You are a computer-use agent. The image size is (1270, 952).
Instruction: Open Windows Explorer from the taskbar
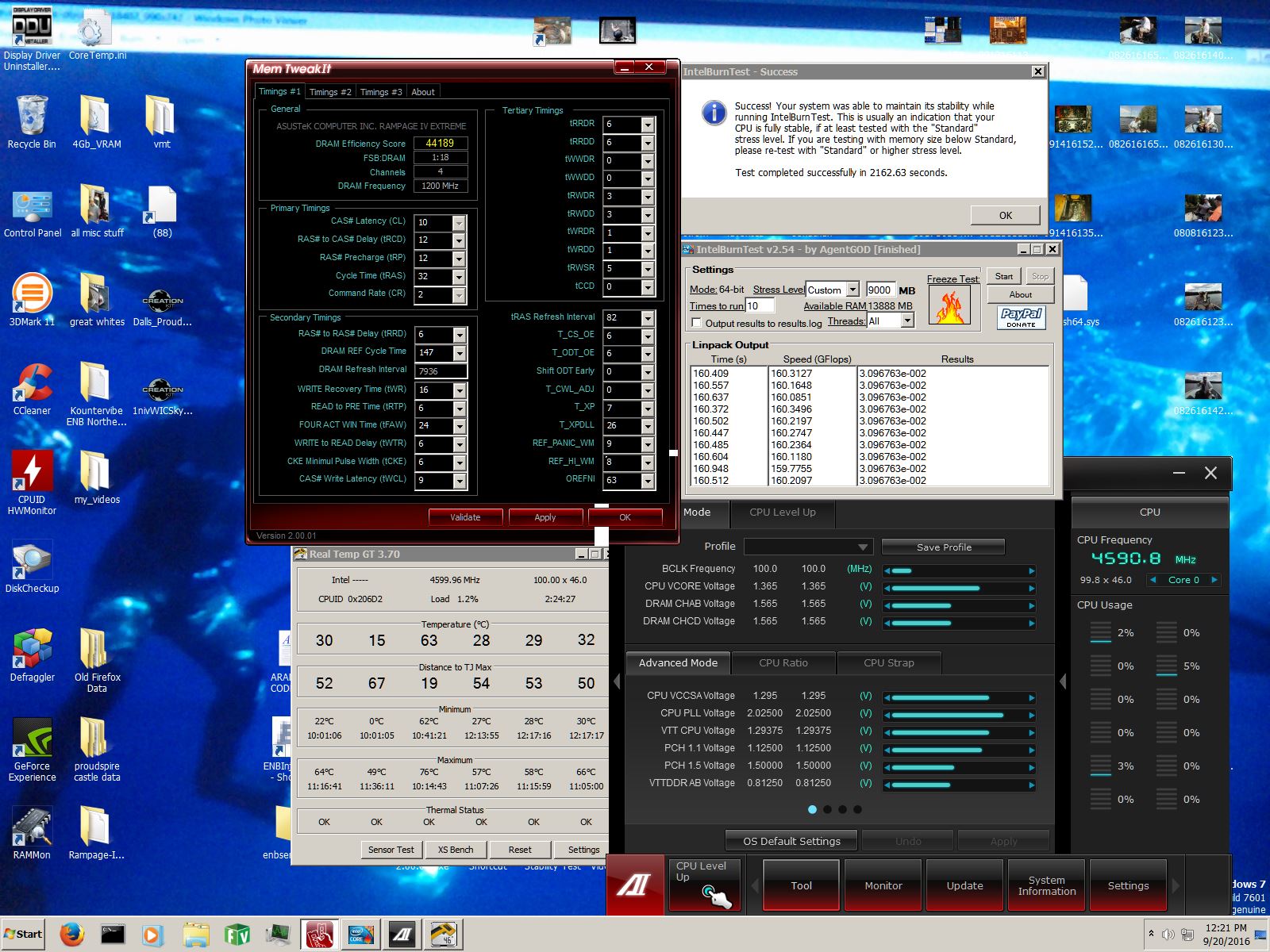click(x=195, y=935)
